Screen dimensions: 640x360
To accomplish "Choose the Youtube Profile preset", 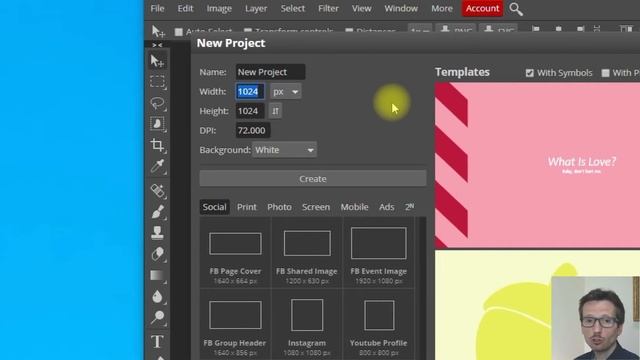I will (378, 325).
